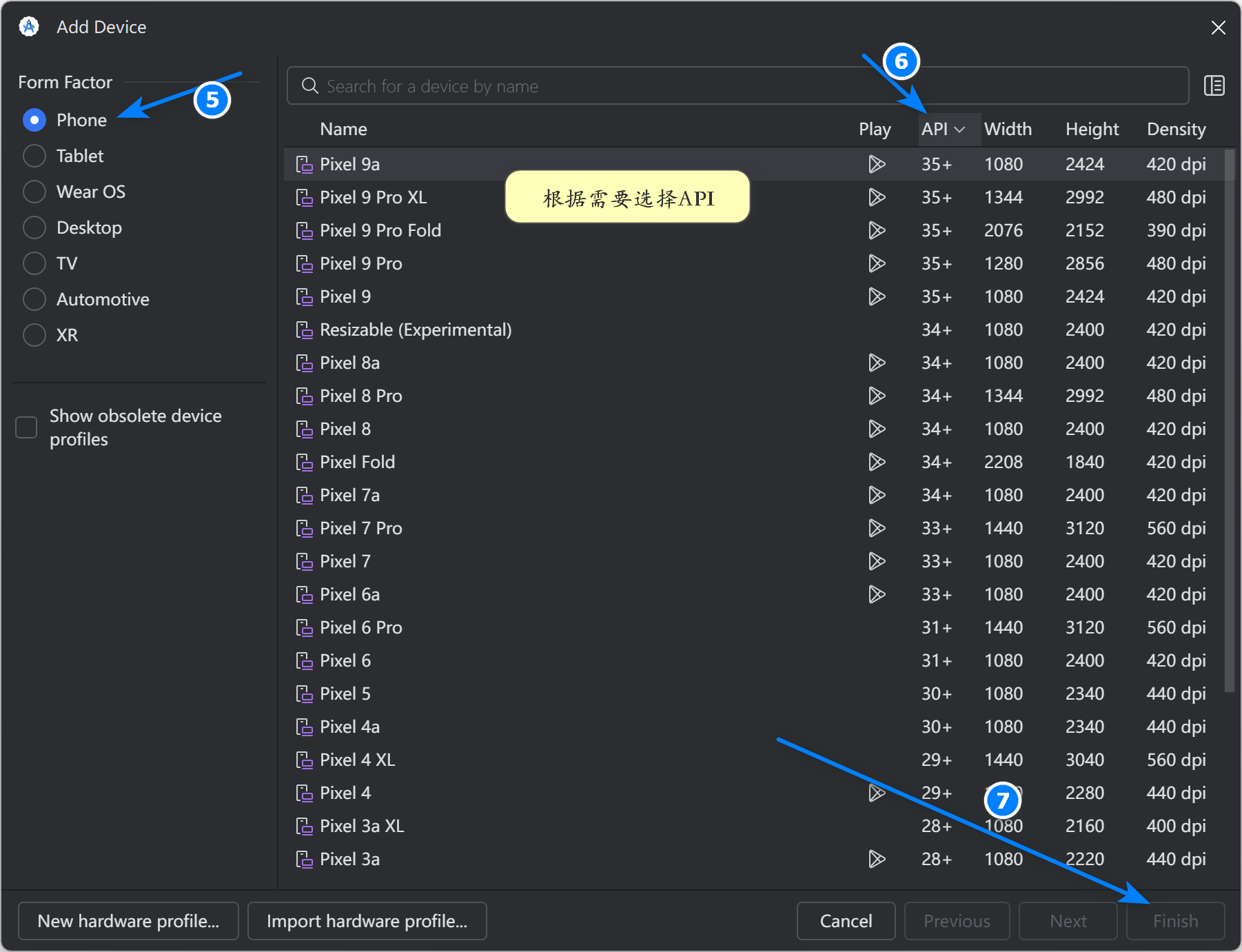Click the Play Store icon for Pixel 9 Pro
The width and height of the screenshot is (1242, 952).
point(877,263)
